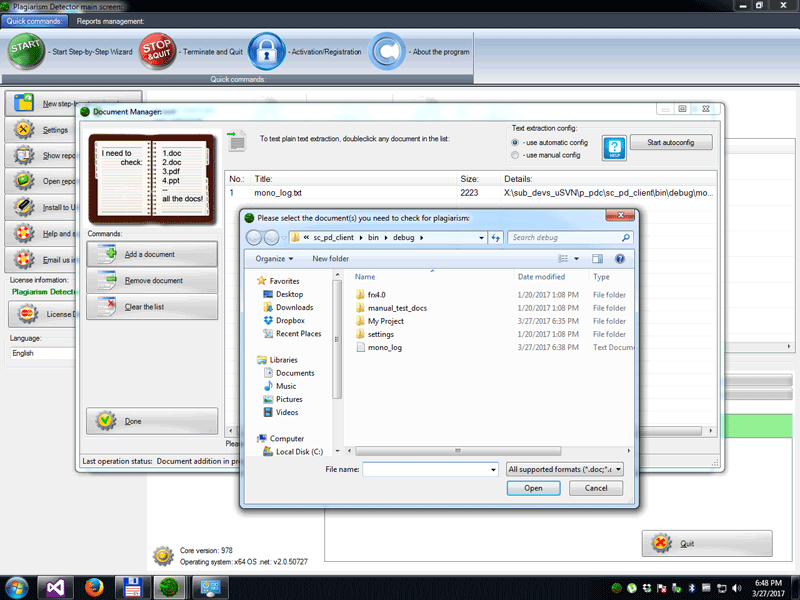800x600 pixels.
Task: Click the volume speaker tray icon
Action: click(x=736, y=588)
